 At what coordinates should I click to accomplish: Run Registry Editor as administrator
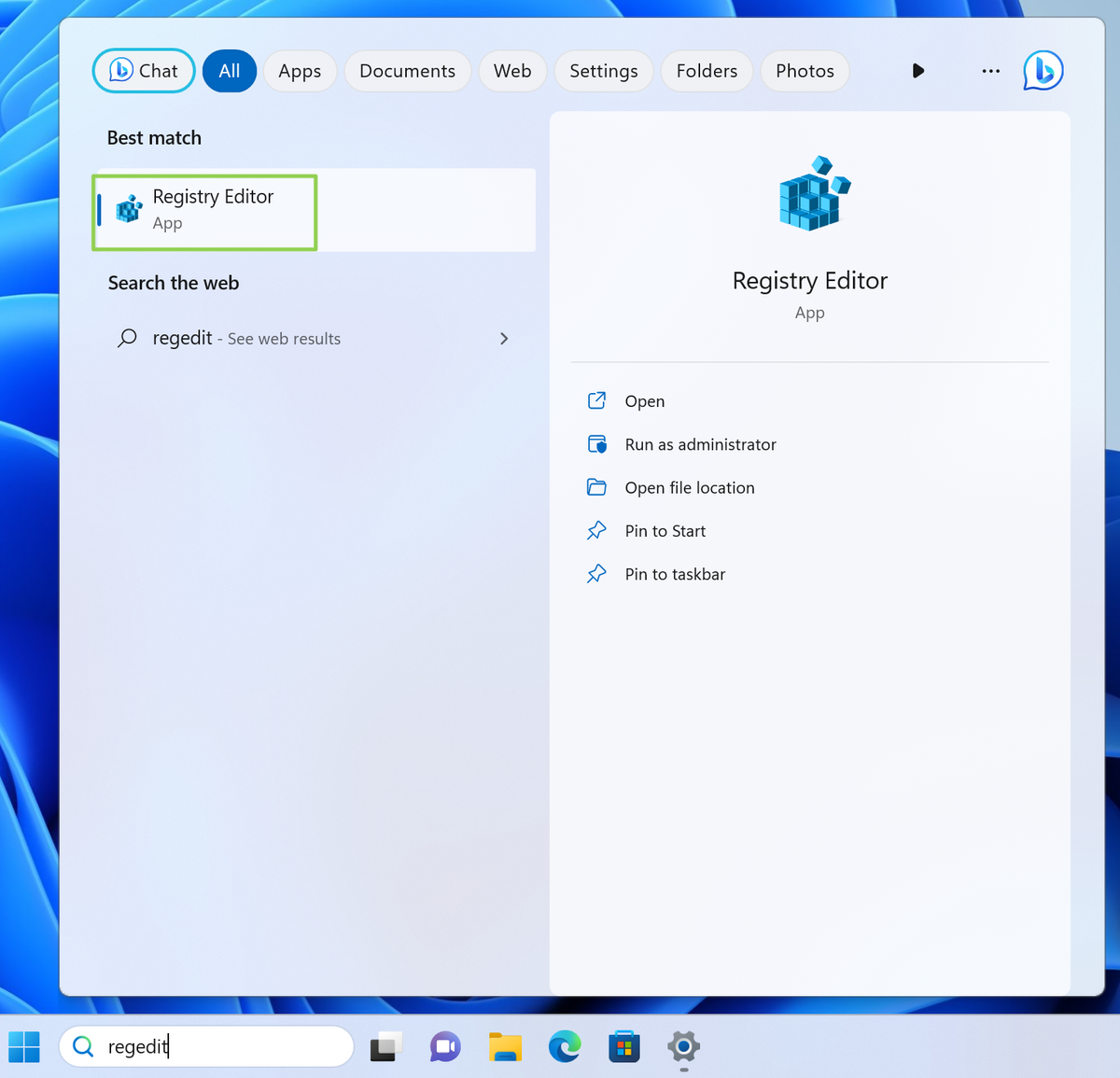click(700, 444)
